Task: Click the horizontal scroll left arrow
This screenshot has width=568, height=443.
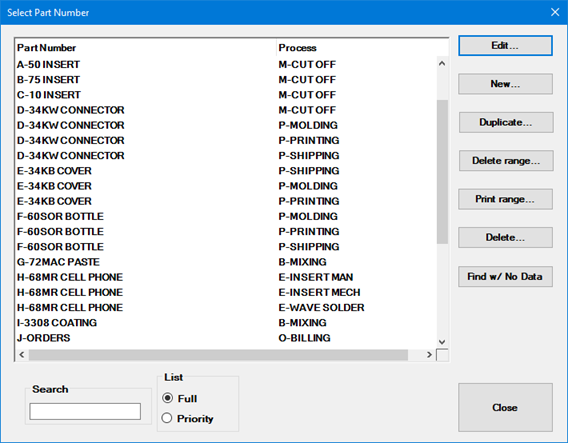Action: (22, 355)
